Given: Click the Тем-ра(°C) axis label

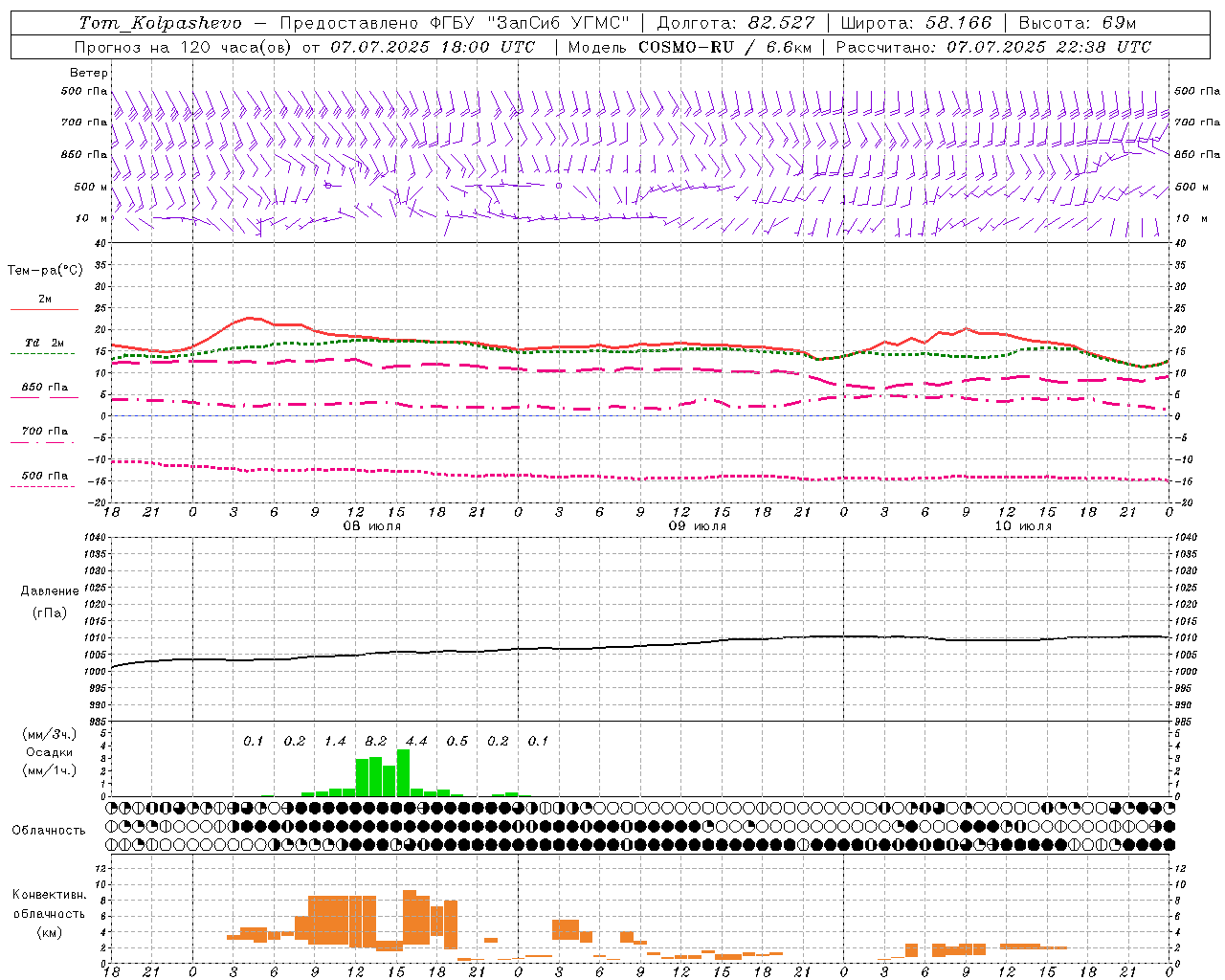Looking at the screenshot, I should [x=45, y=271].
